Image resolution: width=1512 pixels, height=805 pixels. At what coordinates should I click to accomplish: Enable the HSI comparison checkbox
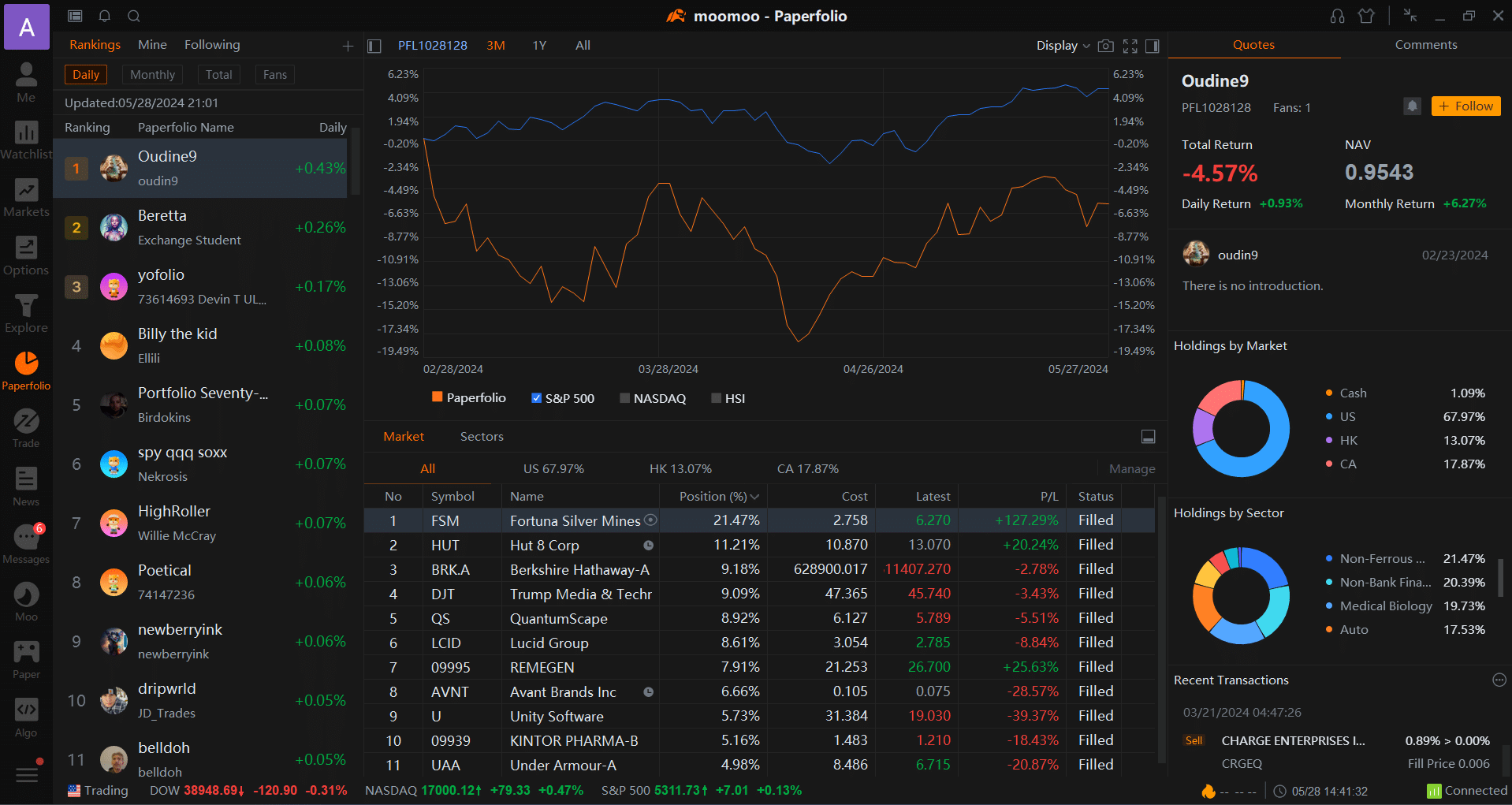tap(716, 398)
